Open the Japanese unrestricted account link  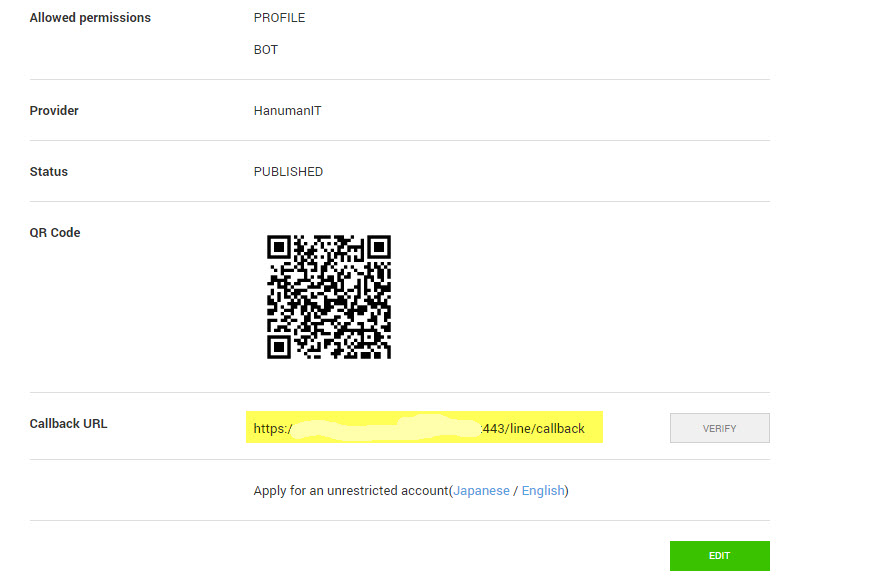[x=481, y=491]
